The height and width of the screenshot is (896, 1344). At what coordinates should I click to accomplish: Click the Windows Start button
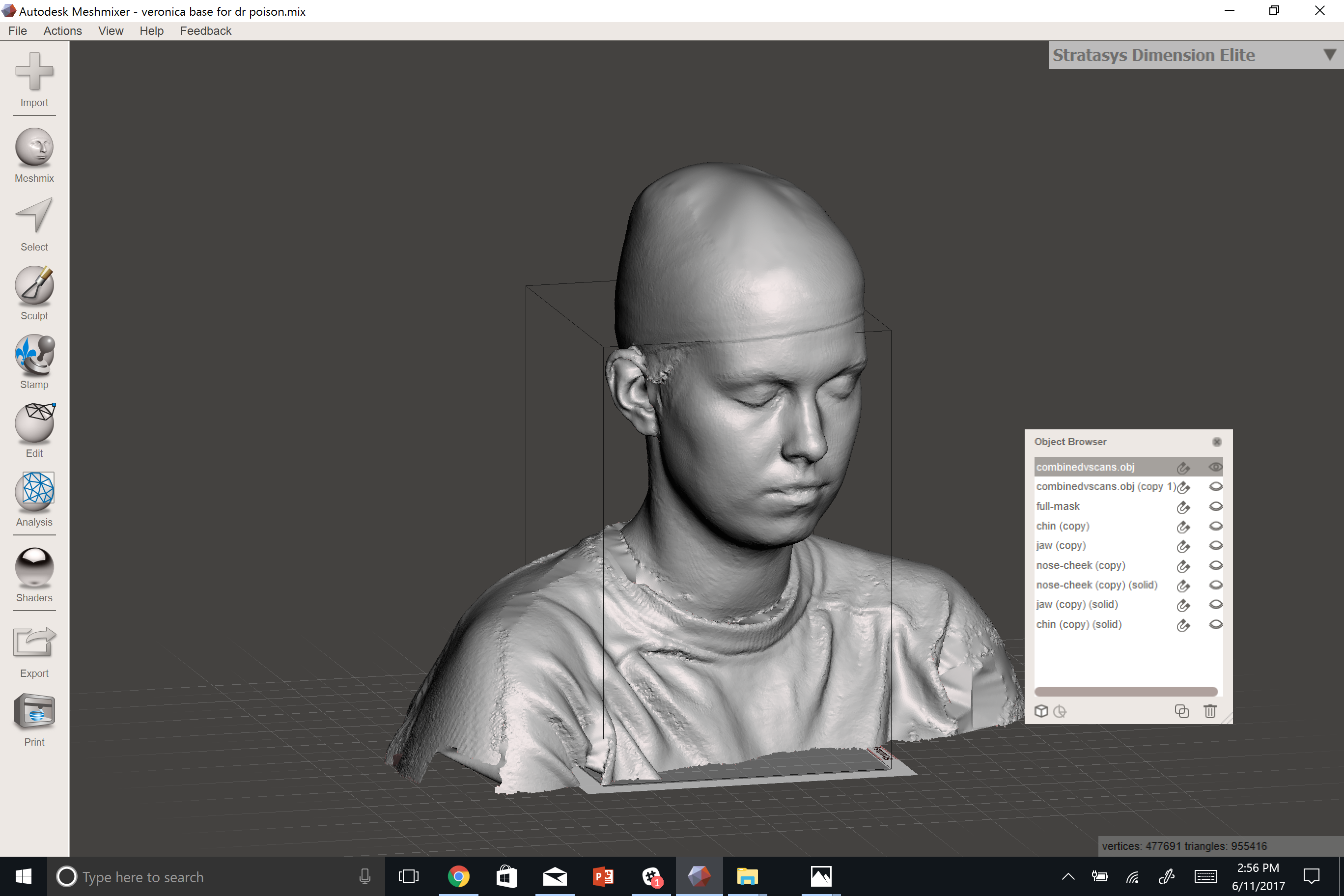pyautogui.click(x=24, y=876)
